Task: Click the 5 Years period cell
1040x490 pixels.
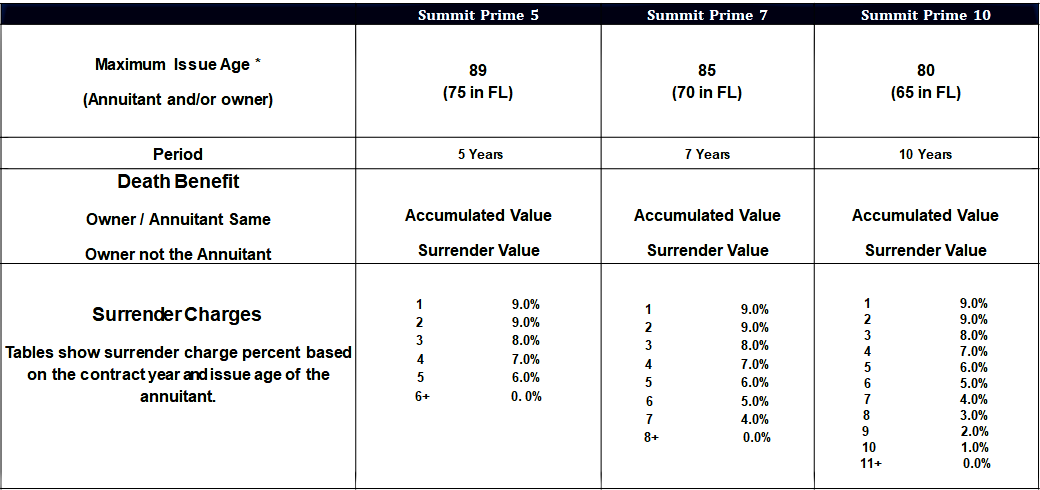Action: 478,154
